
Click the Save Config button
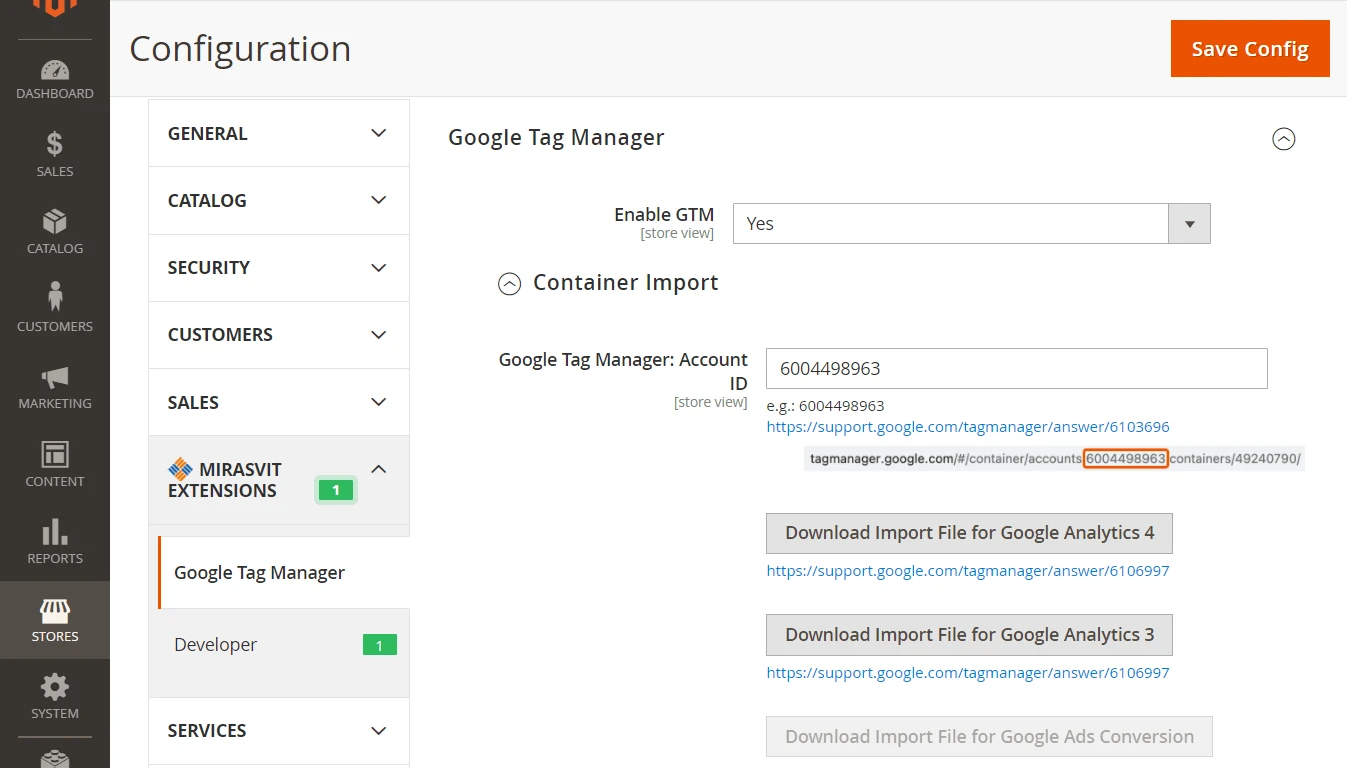[x=1249, y=49]
